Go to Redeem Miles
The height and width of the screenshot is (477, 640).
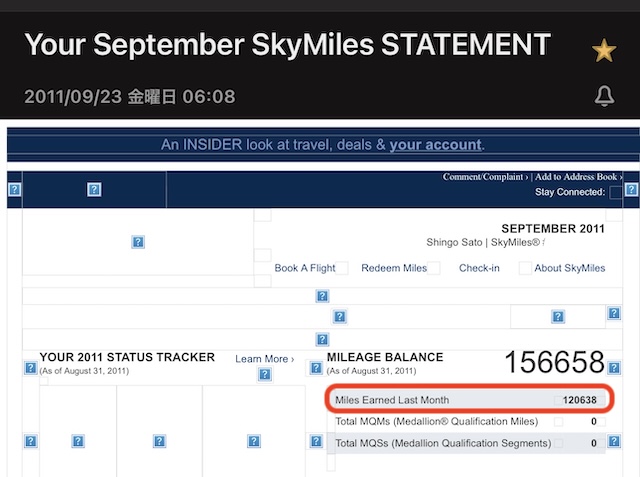point(394,268)
